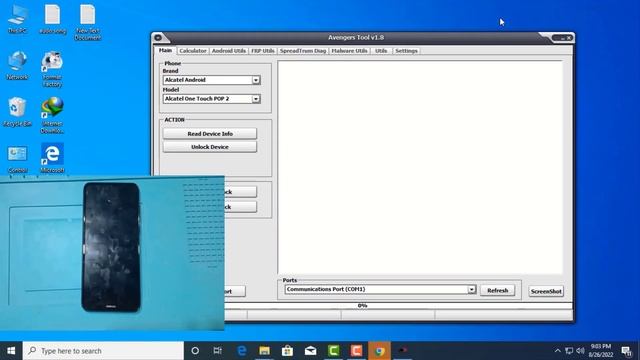Open the audio song file icon

pos(53,19)
